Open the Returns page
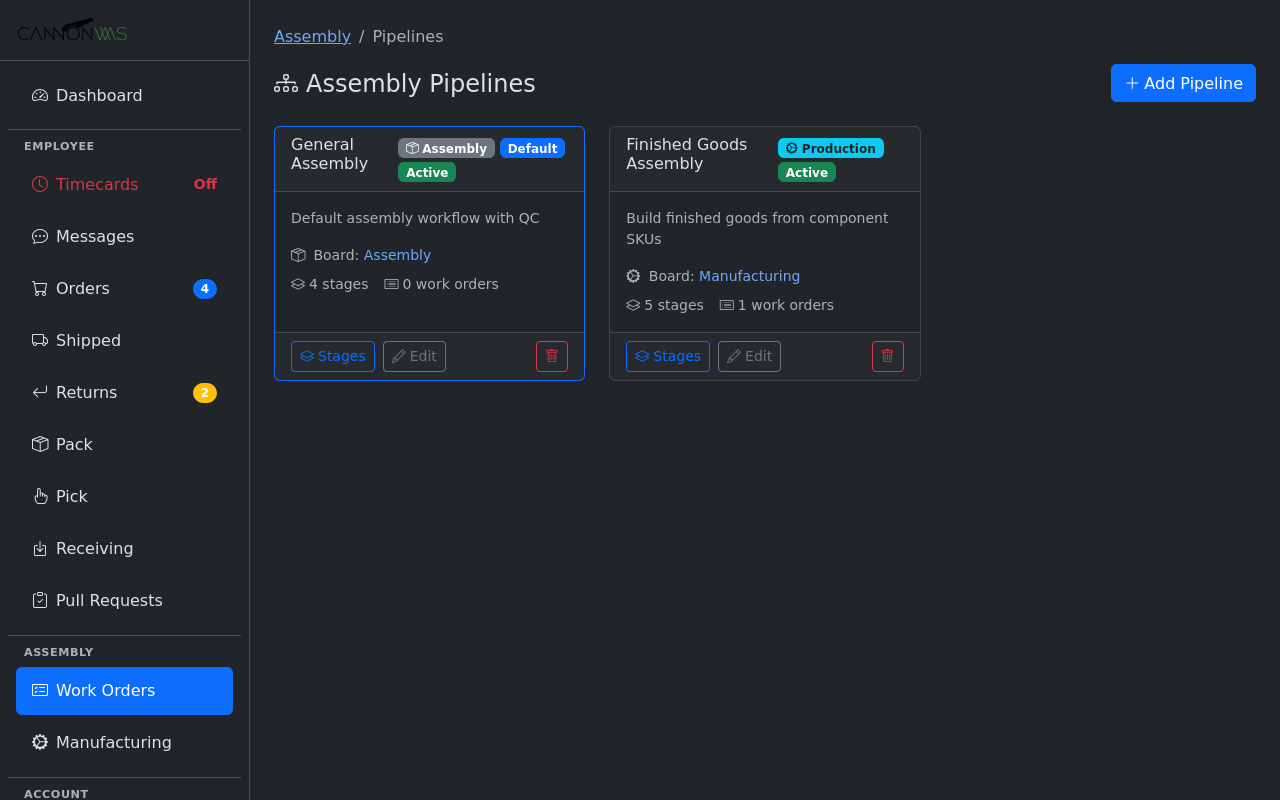The width and height of the screenshot is (1280, 800). pyautogui.click(x=86, y=392)
